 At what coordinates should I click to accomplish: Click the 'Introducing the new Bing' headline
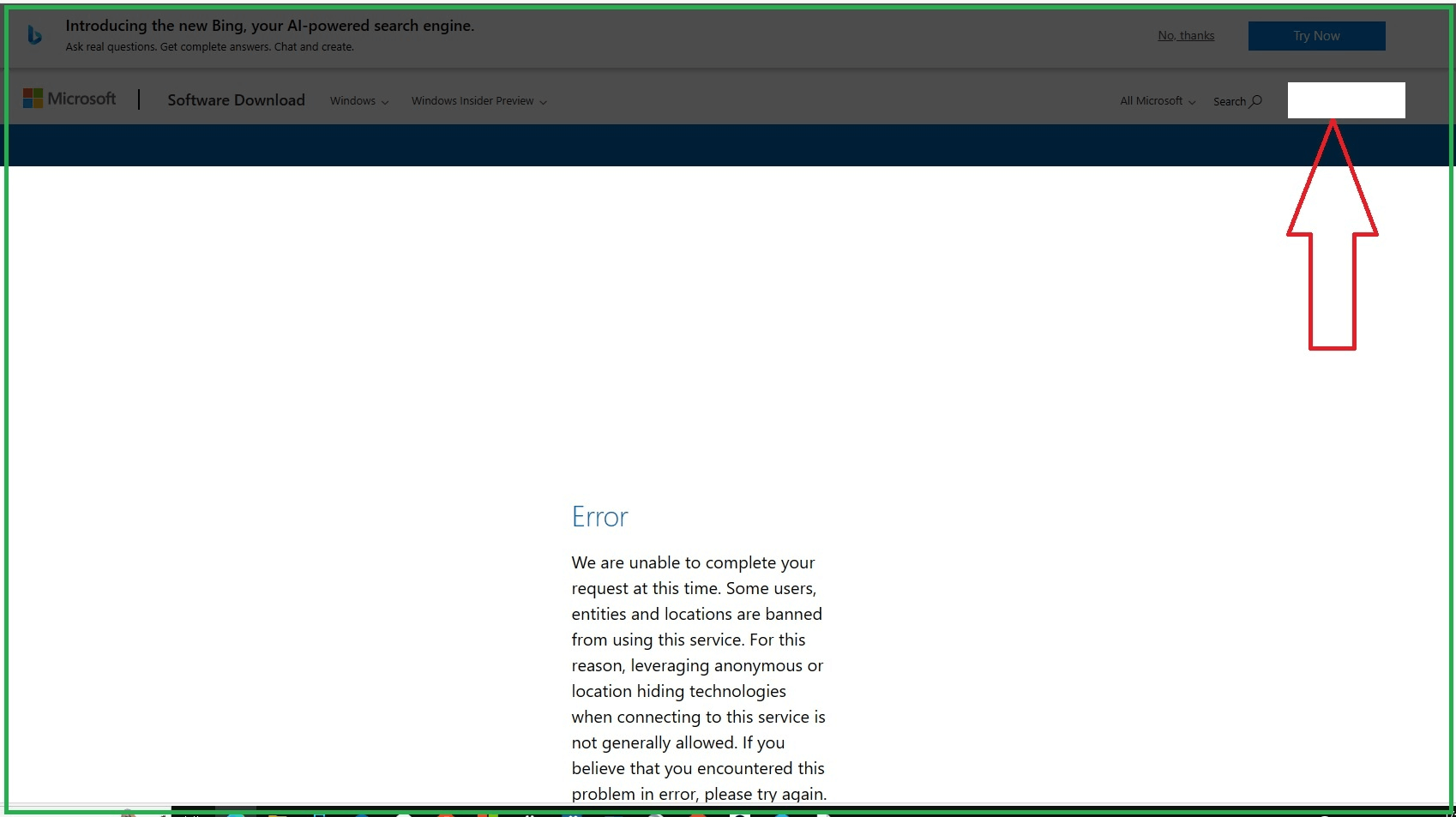tap(269, 26)
